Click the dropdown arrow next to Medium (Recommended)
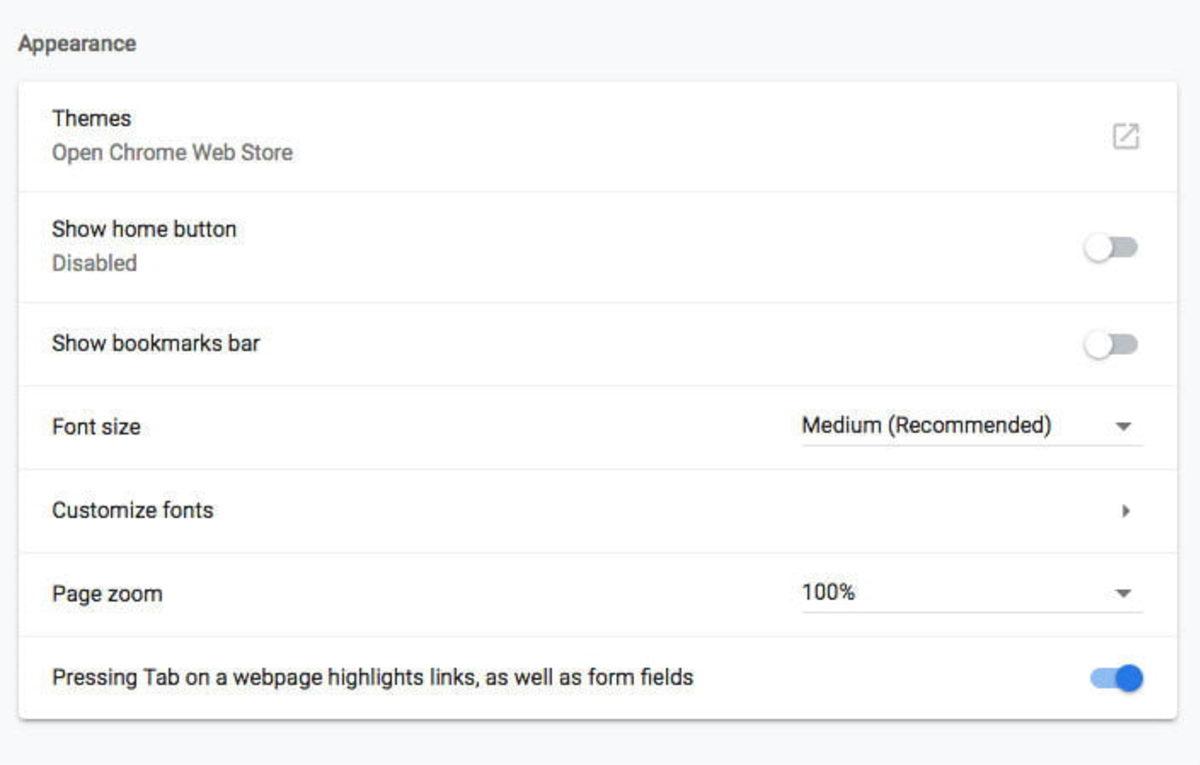 coord(1122,427)
